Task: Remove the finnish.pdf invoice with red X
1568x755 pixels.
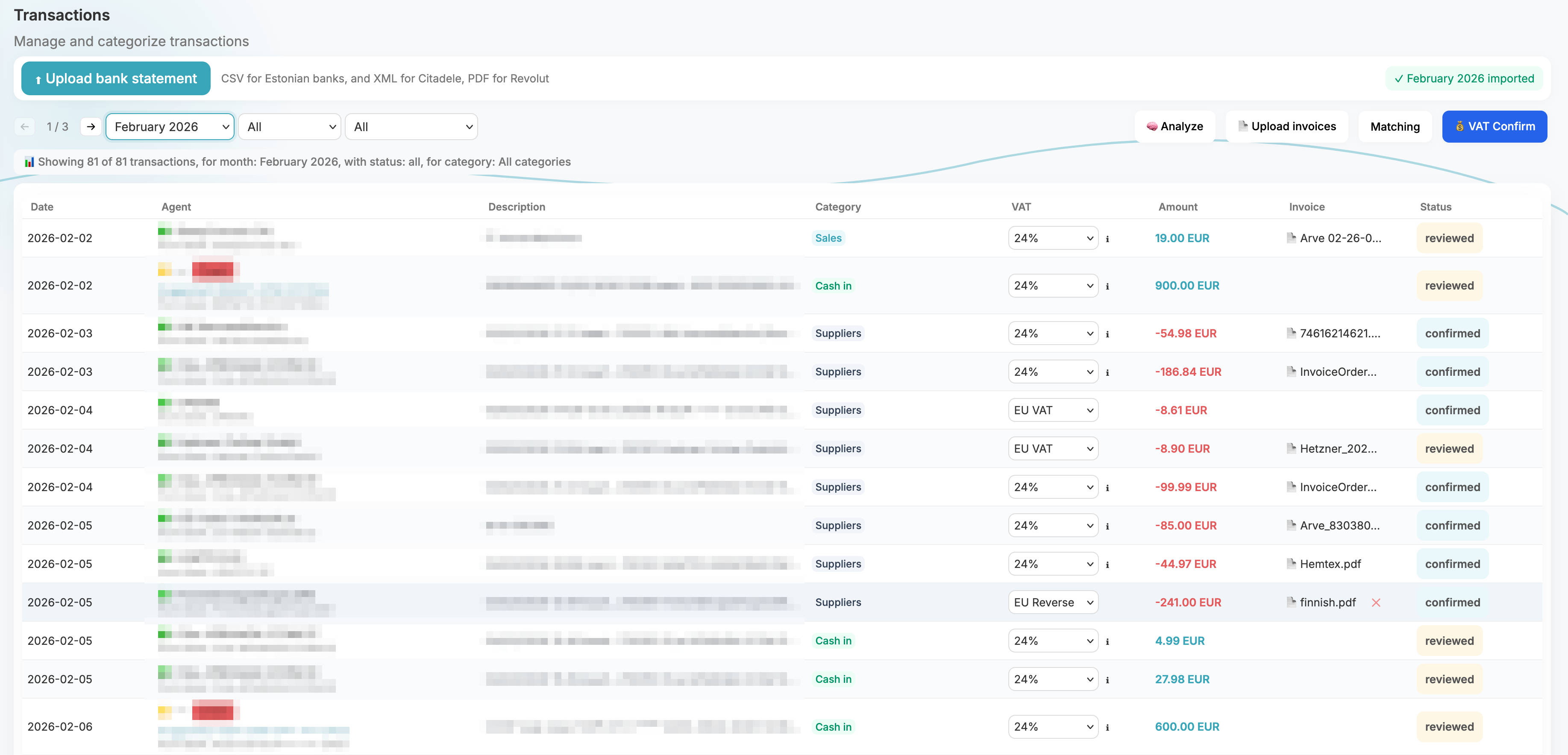Action: (x=1376, y=602)
